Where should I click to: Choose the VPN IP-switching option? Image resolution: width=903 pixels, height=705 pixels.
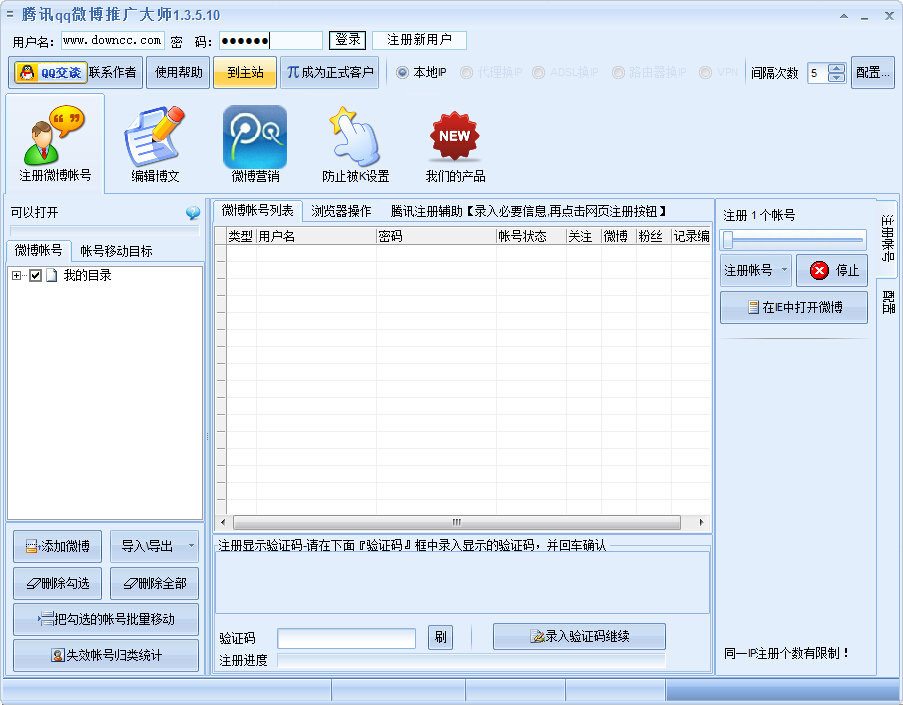(706, 71)
